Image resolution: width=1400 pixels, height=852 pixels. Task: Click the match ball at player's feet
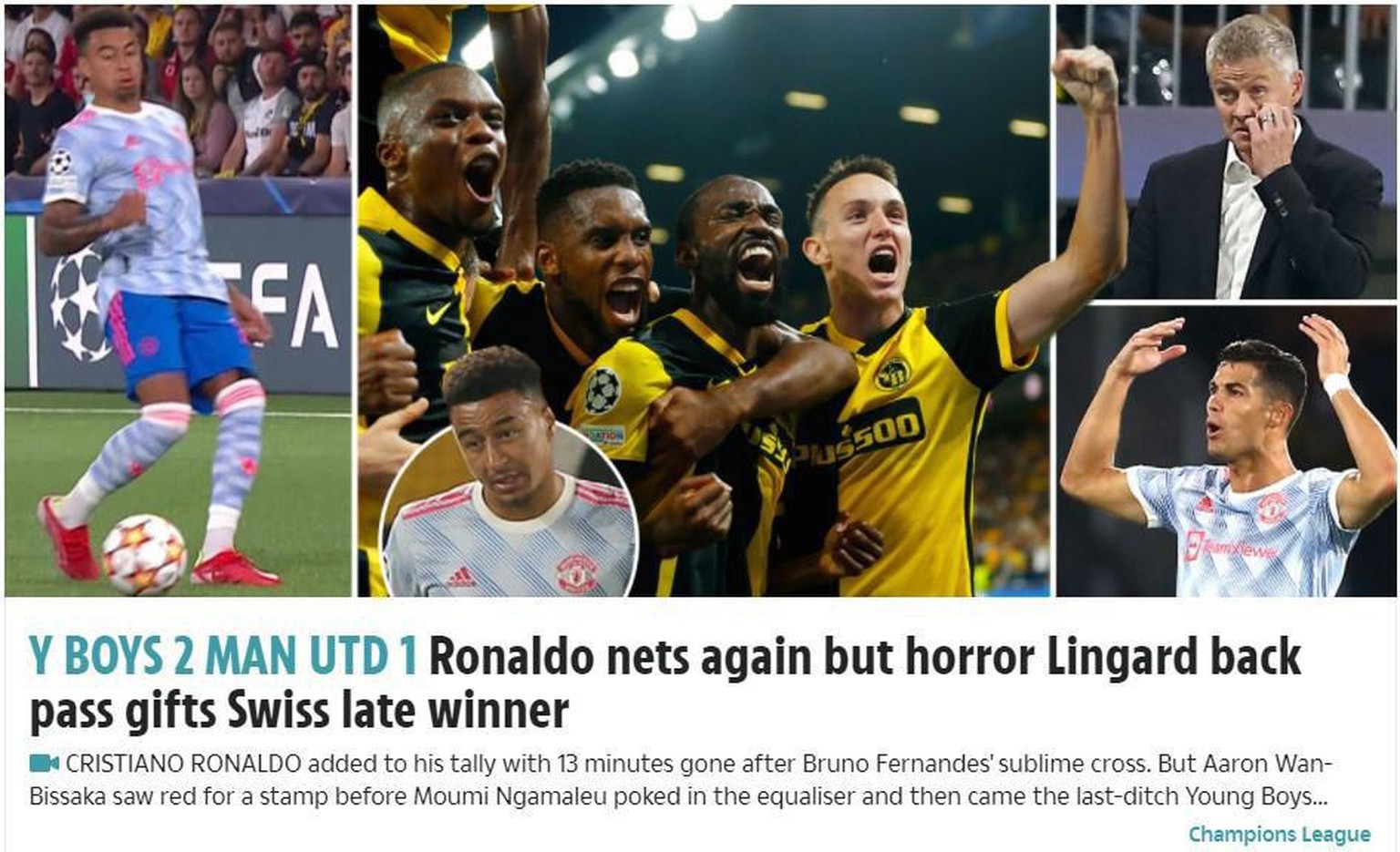click(143, 554)
